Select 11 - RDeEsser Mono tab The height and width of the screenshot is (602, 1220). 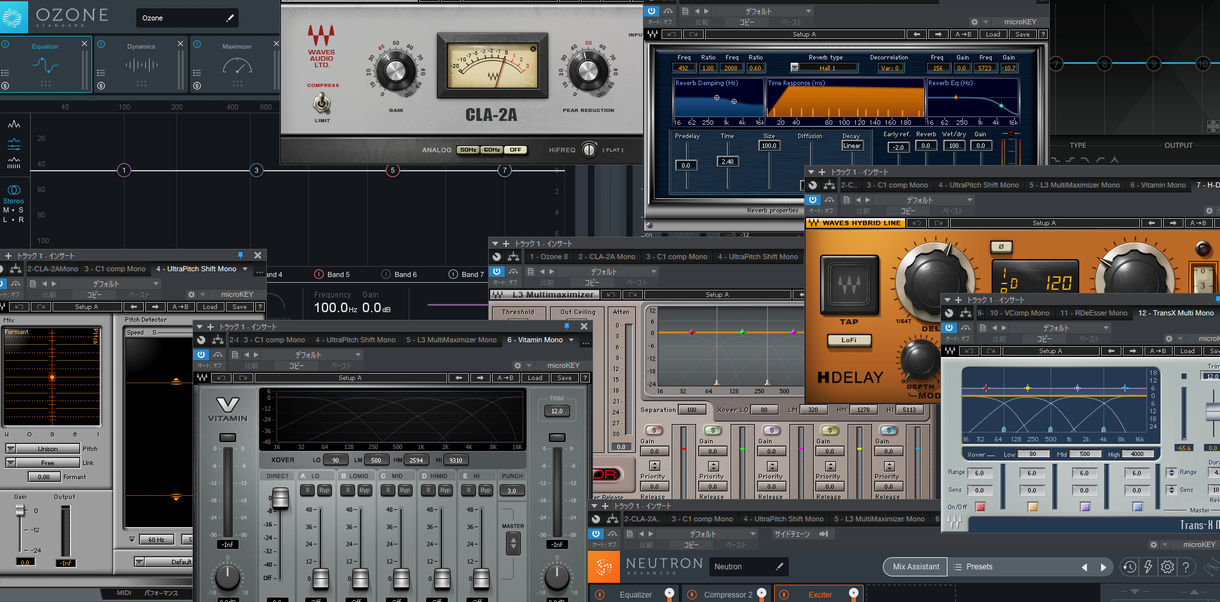1094,313
